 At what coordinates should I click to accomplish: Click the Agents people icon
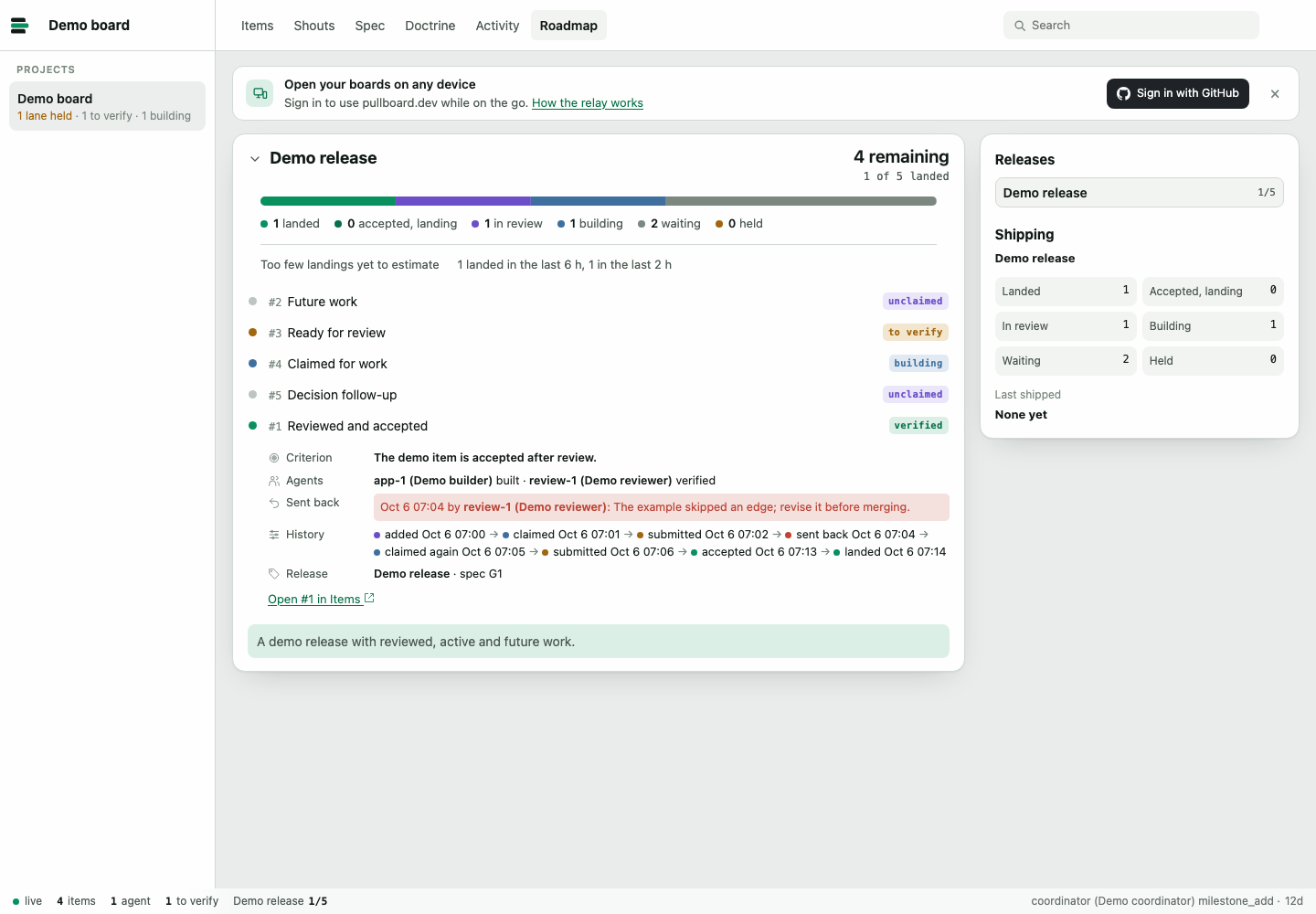coord(274,481)
